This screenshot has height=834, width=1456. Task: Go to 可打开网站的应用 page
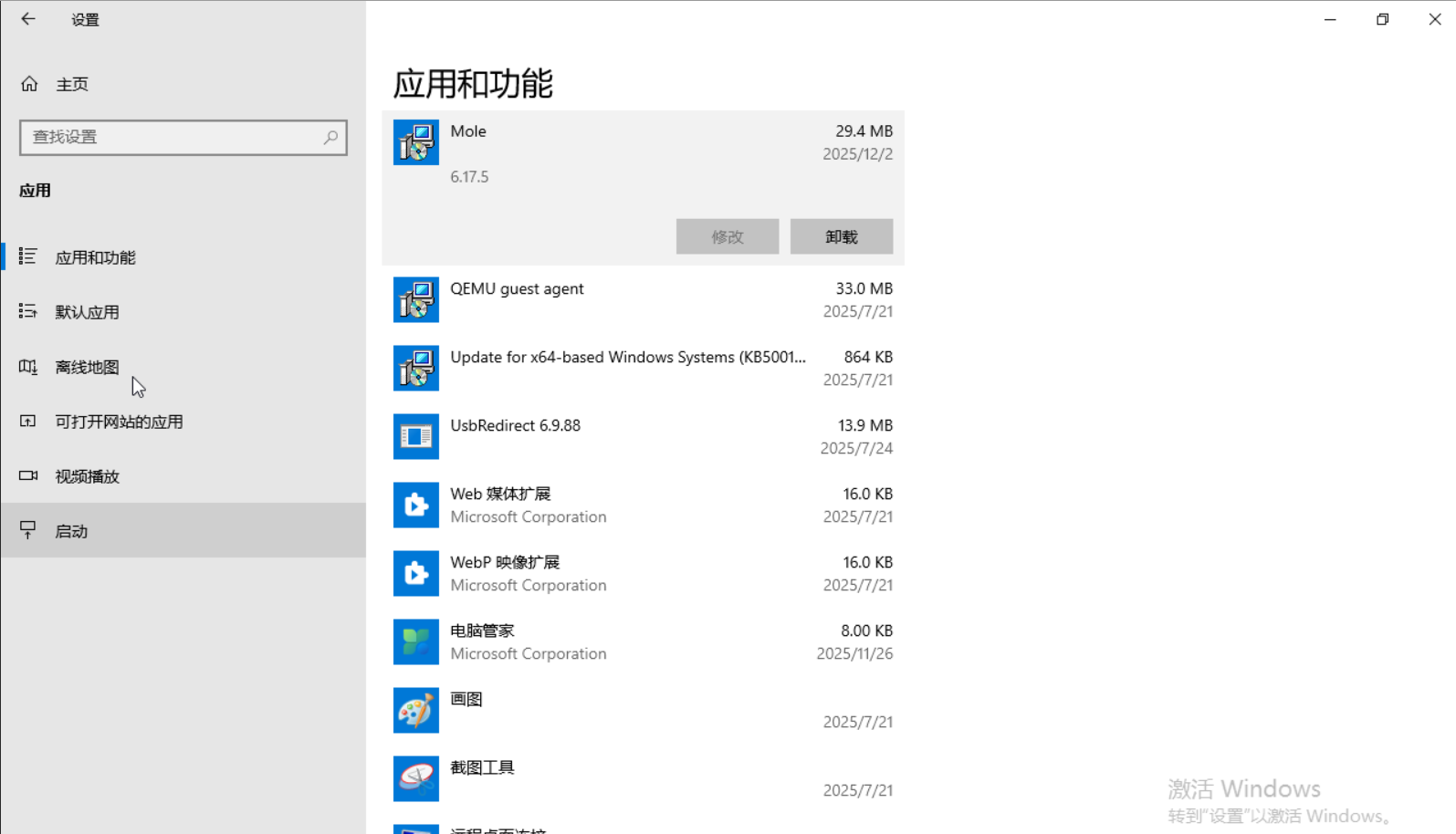tap(119, 422)
